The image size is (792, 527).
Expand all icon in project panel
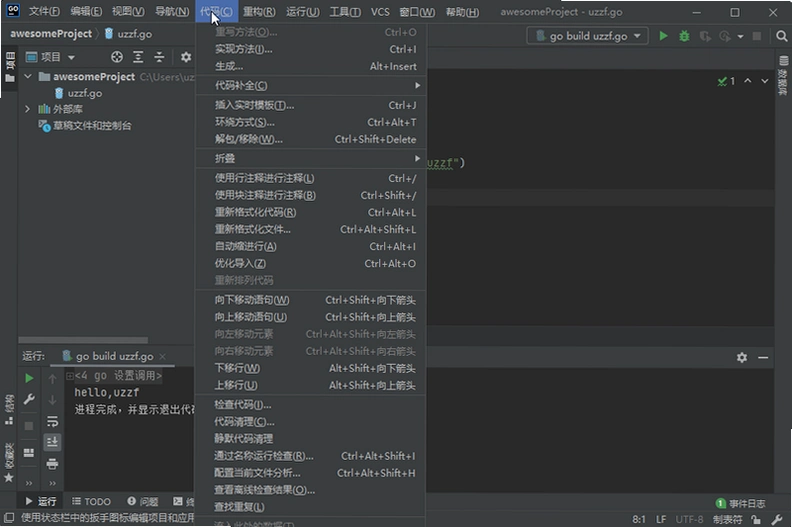(x=138, y=57)
